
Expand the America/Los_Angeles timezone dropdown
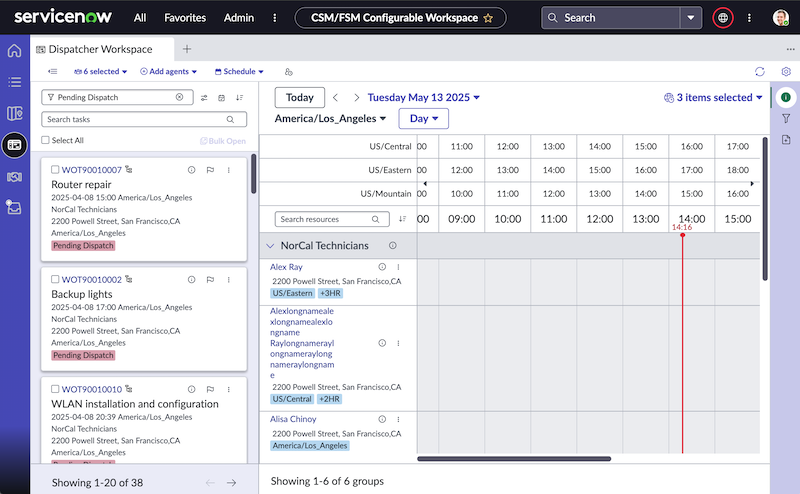pos(330,118)
